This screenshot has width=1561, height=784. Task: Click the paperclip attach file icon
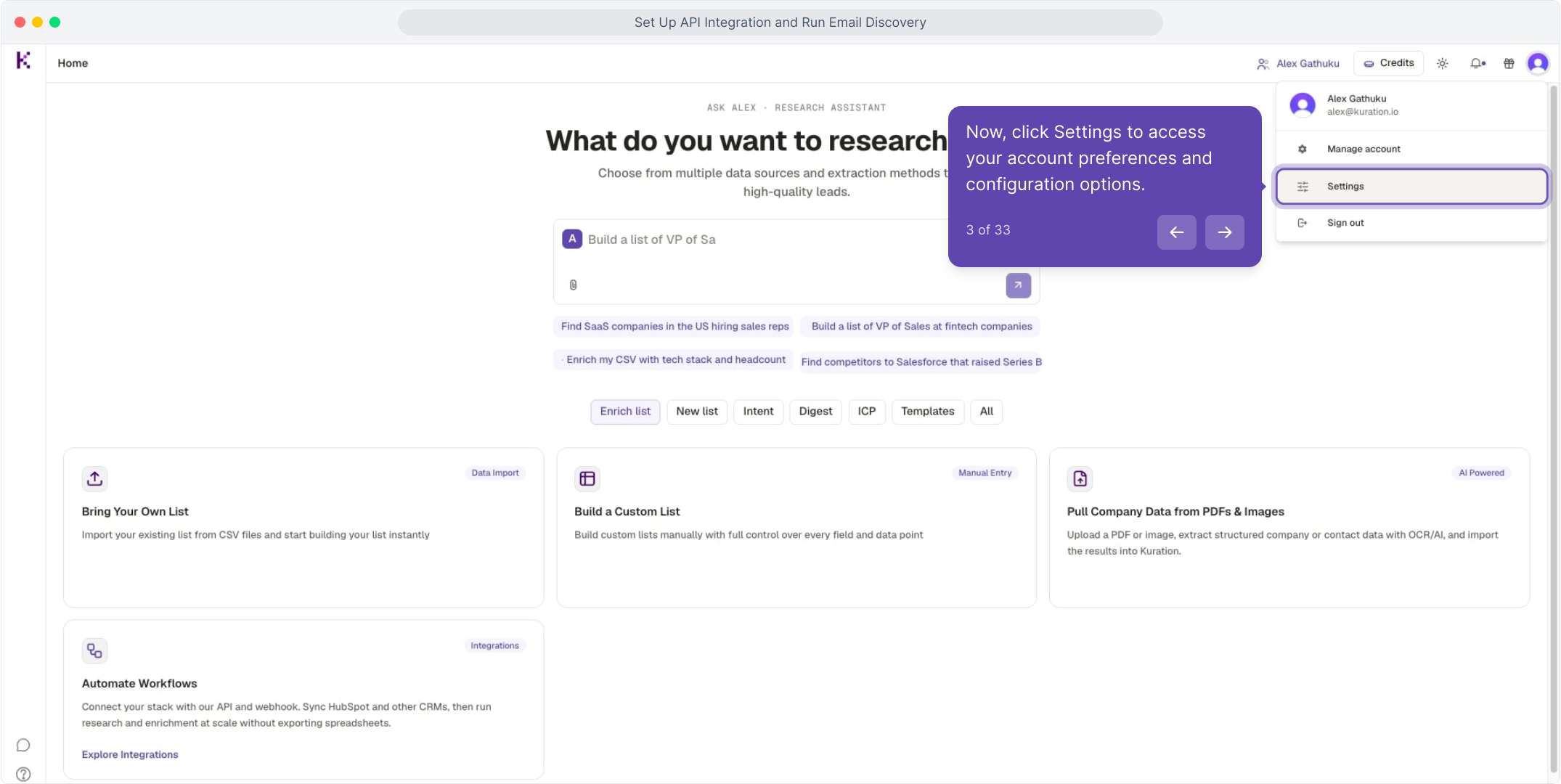(573, 285)
